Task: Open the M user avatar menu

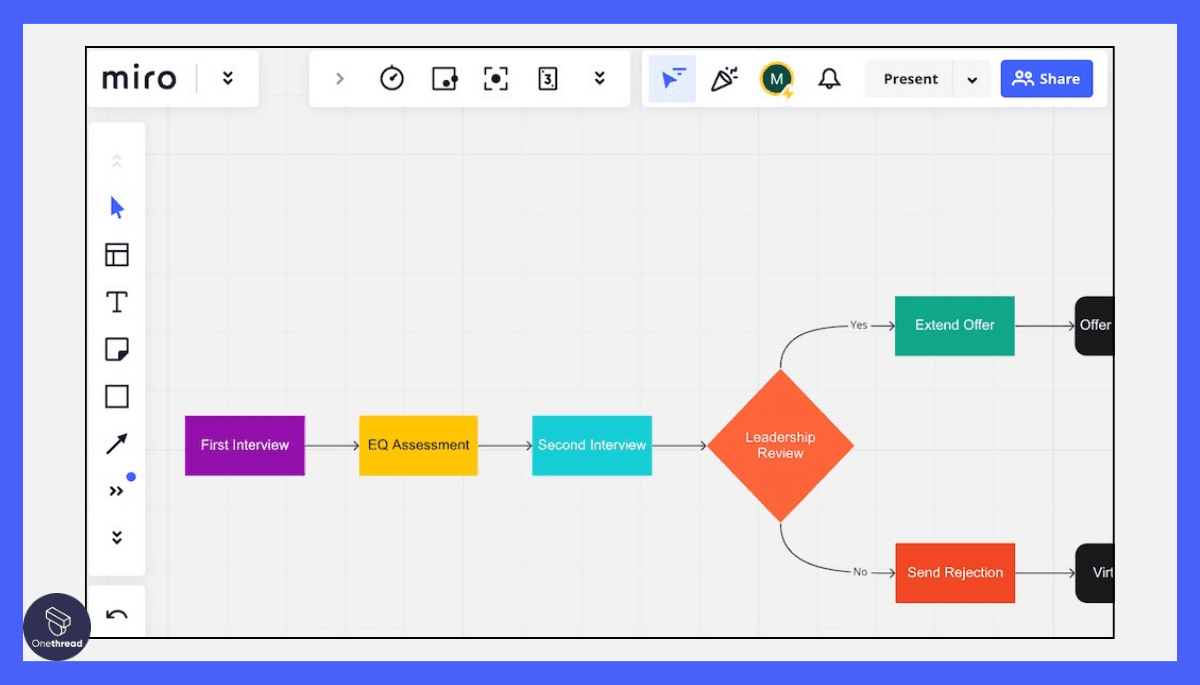Action: 777,78
